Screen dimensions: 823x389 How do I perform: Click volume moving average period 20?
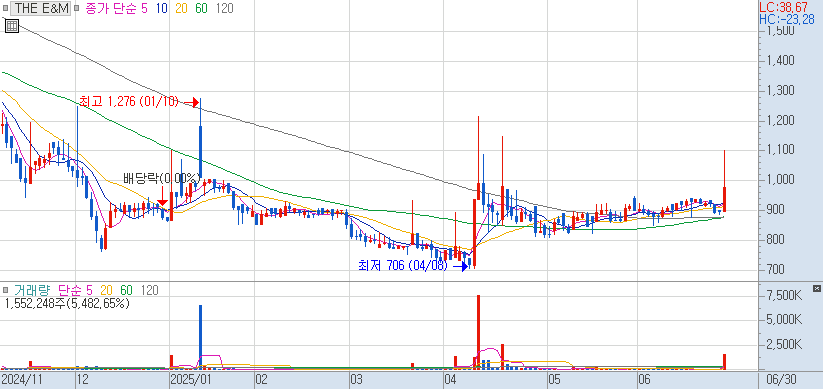(x=107, y=290)
